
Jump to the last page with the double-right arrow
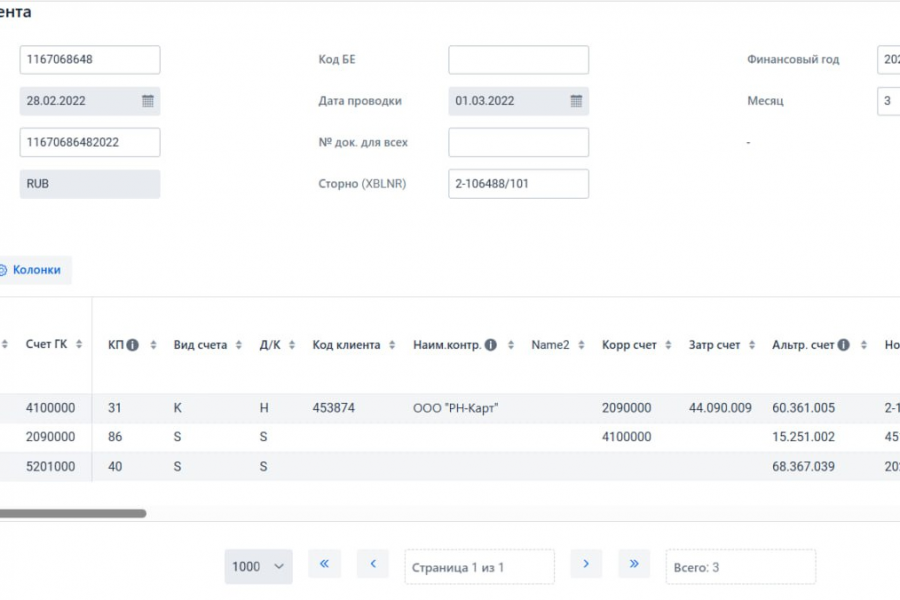[x=633, y=564]
